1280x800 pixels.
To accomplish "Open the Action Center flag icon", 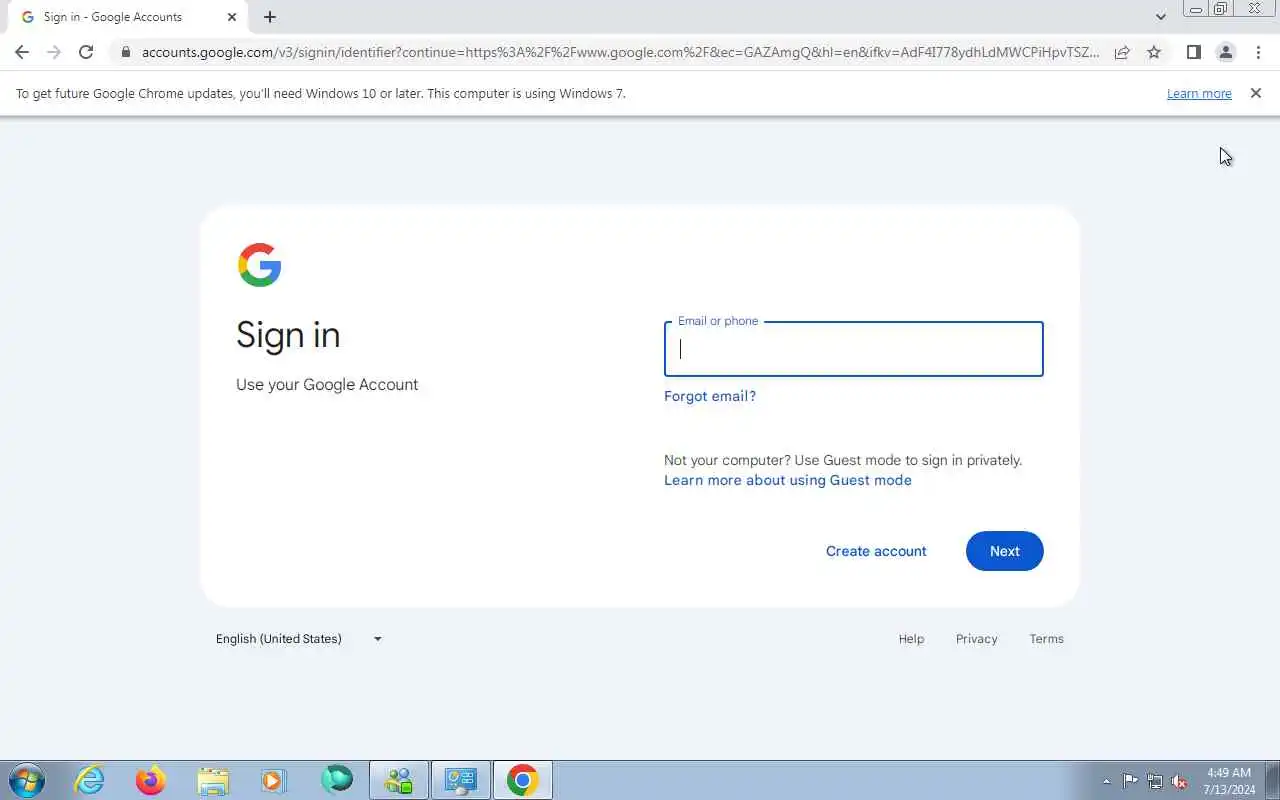I will tap(1130, 781).
